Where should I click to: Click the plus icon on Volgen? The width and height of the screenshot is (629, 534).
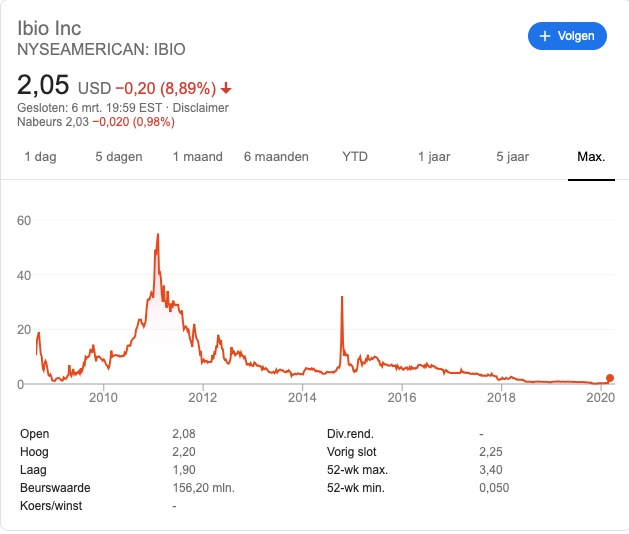(x=545, y=36)
